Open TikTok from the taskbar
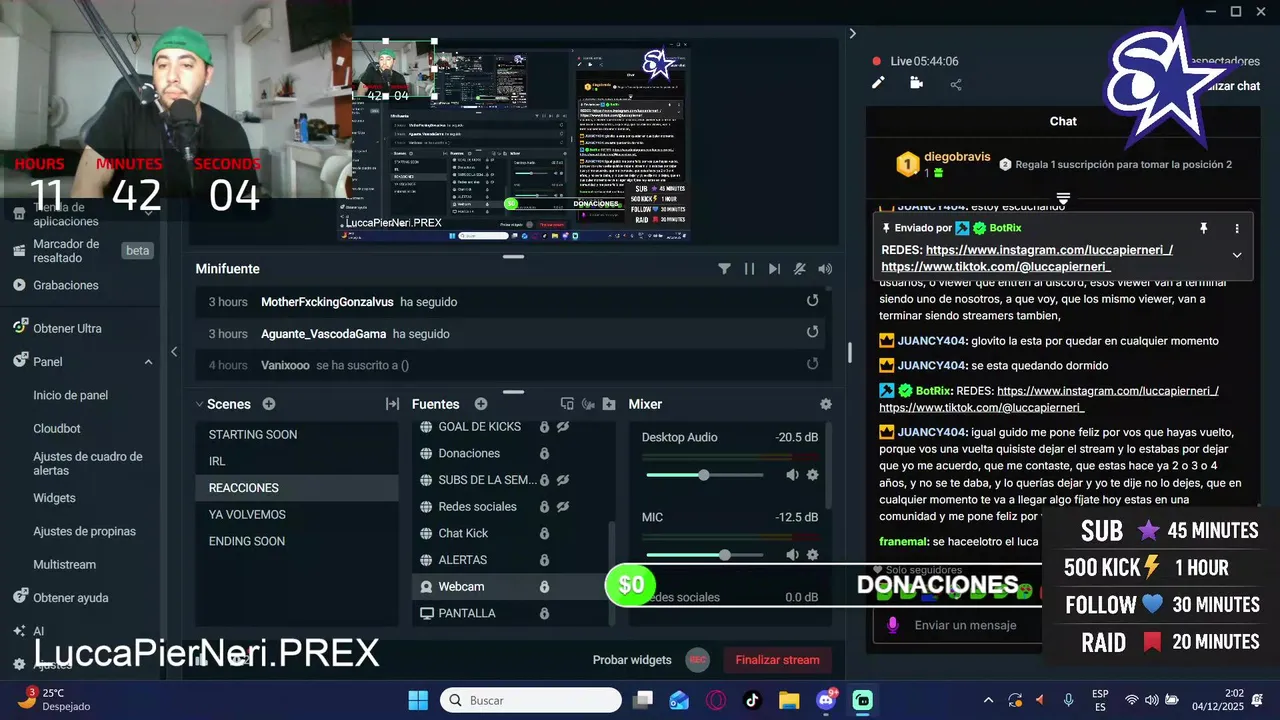The width and height of the screenshot is (1280, 720). [x=752, y=700]
